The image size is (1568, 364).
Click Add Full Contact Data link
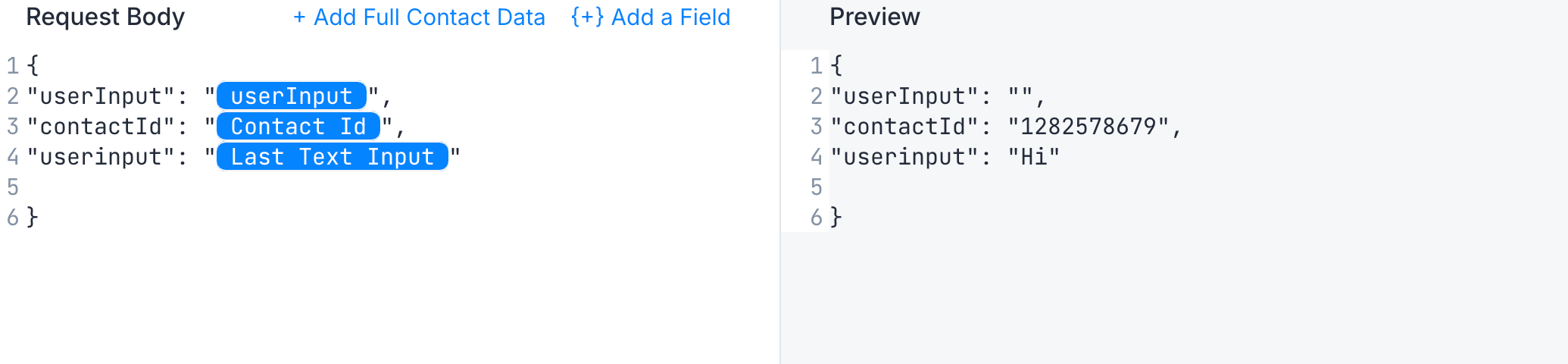click(419, 17)
